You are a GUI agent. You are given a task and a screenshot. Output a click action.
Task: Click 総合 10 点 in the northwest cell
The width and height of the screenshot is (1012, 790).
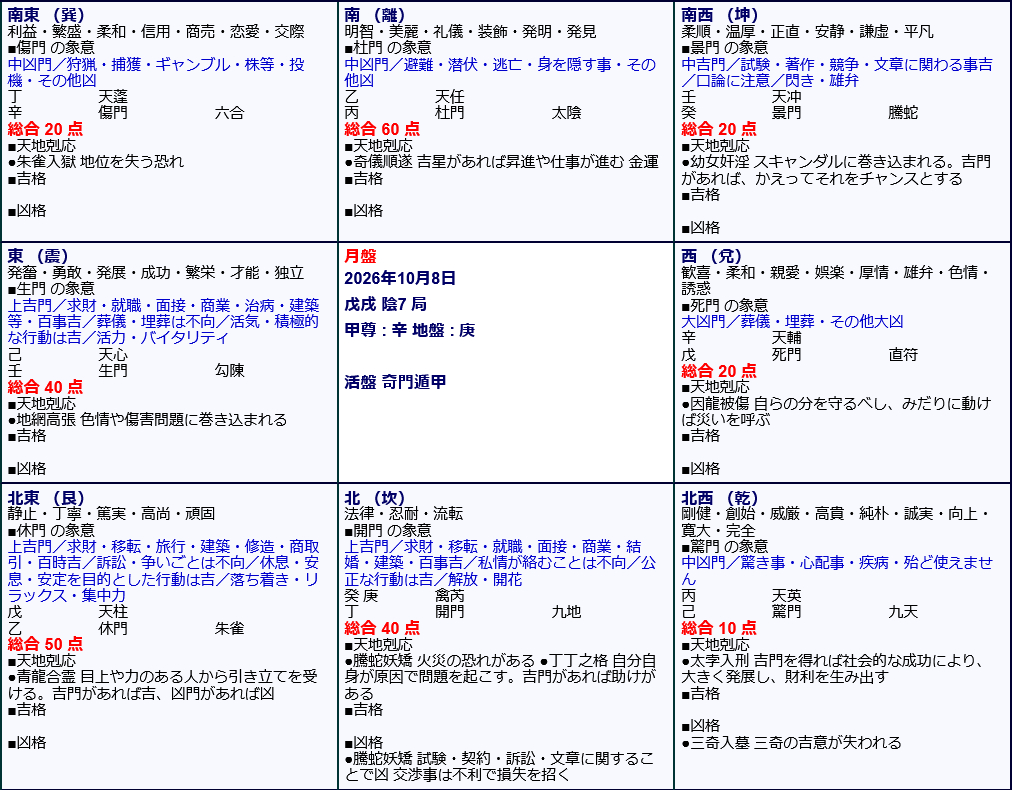[719, 628]
